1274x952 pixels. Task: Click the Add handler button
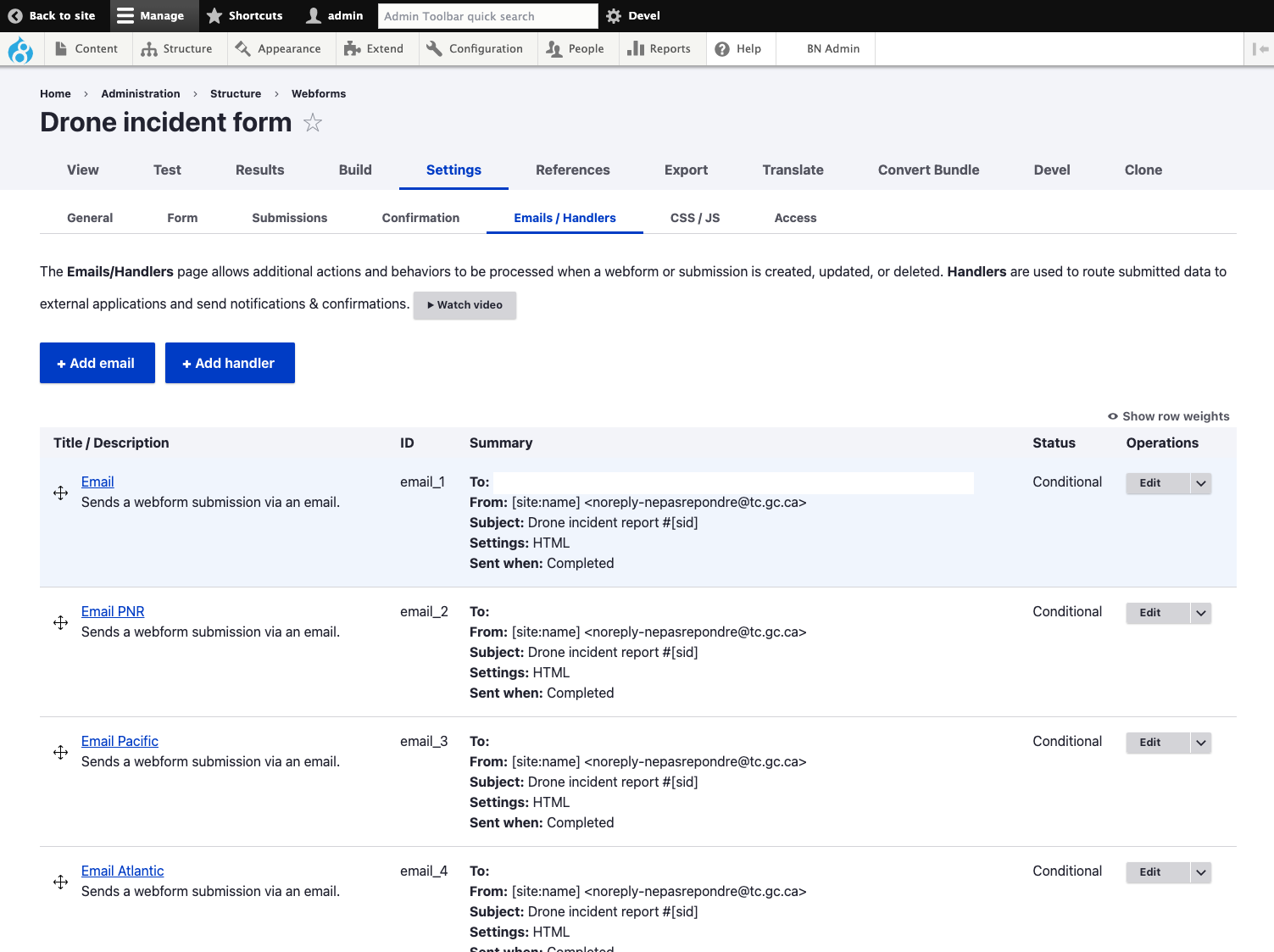click(230, 363)
